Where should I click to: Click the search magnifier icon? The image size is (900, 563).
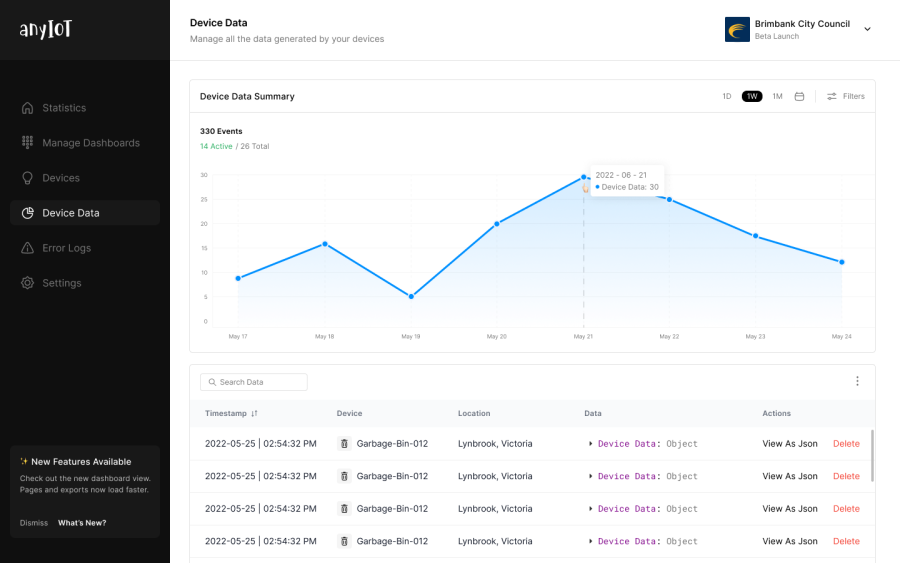pyautogui.click(x=212, y=382)
